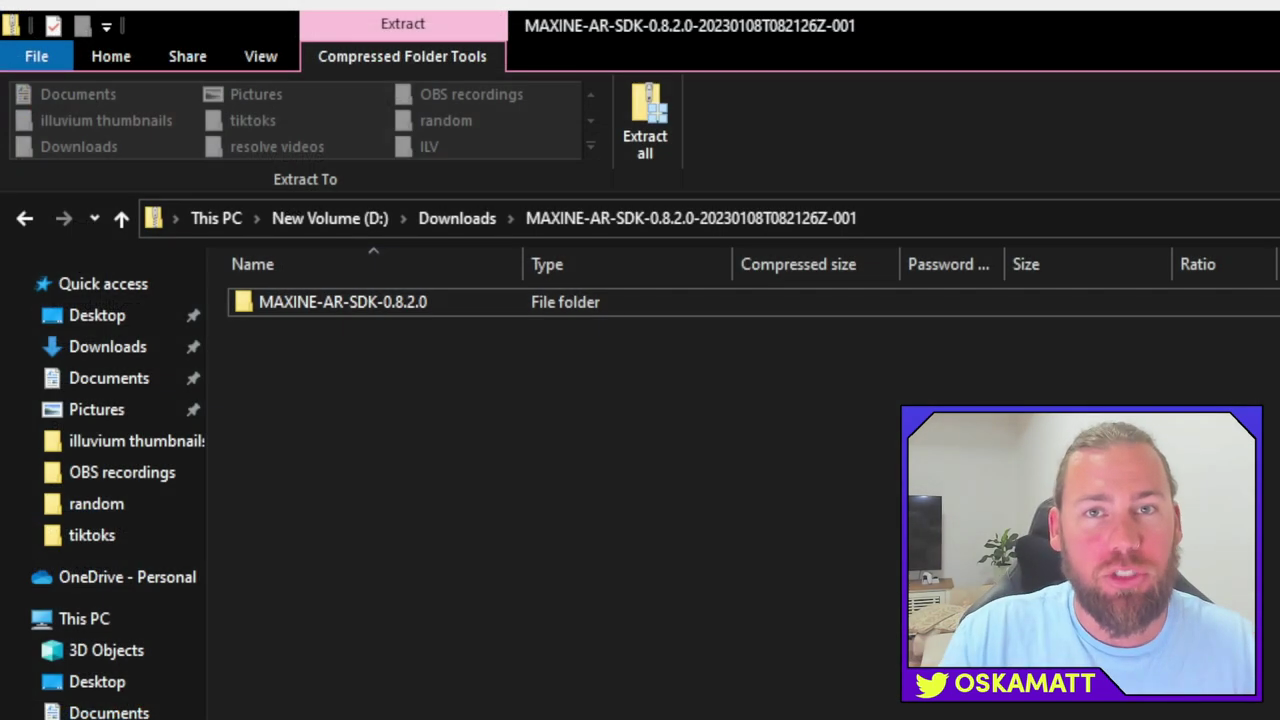The width and height of the screenshot is (1280, 720).
Task: Open the File ribbon tab
Action: point(36,57)
